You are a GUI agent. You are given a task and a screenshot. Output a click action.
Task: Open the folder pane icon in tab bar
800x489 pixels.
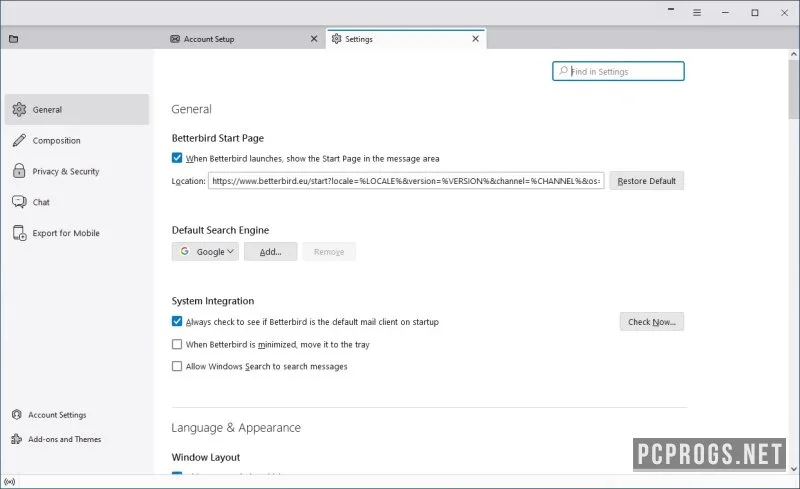[x=14, y=39]
